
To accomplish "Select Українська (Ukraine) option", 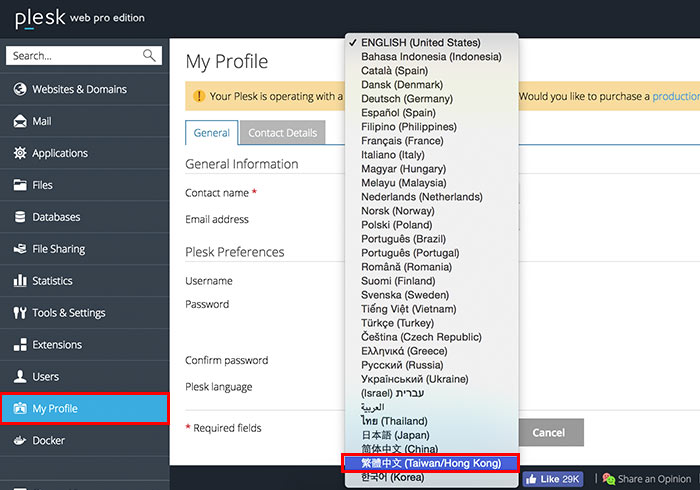I will tap(431, 379).
